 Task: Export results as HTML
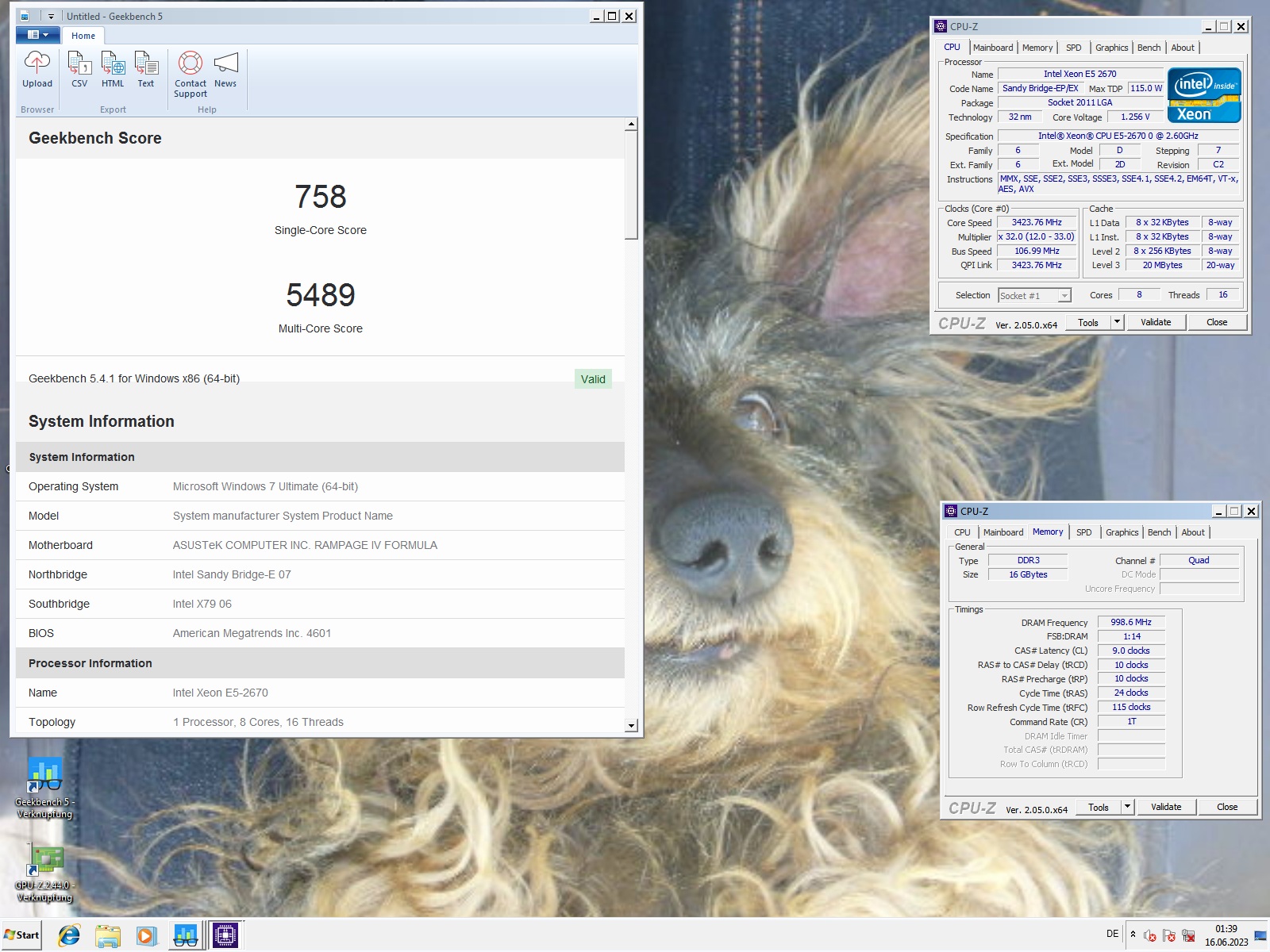(x=113, y=70)
